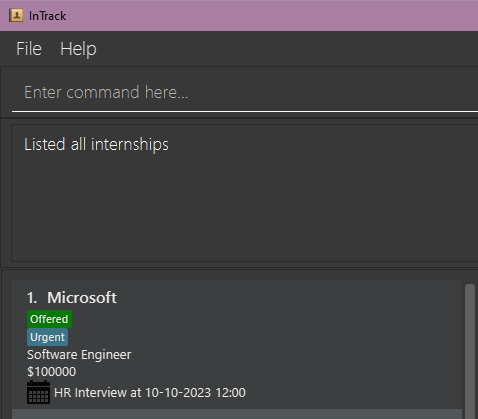
Task: Click the Offered status tag
Action: pos(49,319)
